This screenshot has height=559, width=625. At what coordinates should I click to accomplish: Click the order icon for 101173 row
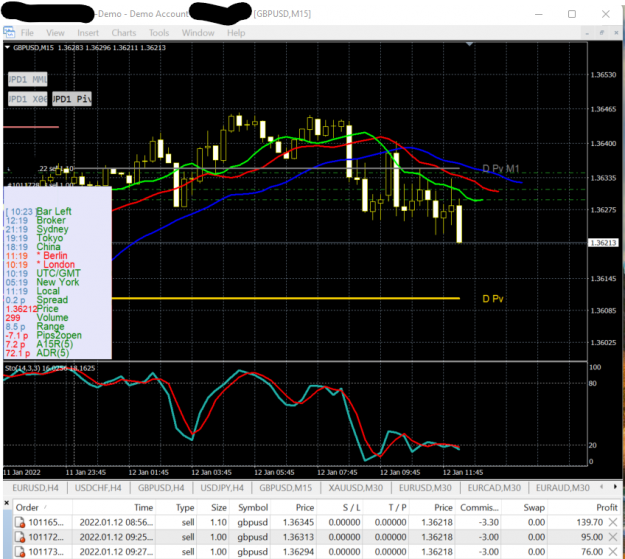click(20, 552)
